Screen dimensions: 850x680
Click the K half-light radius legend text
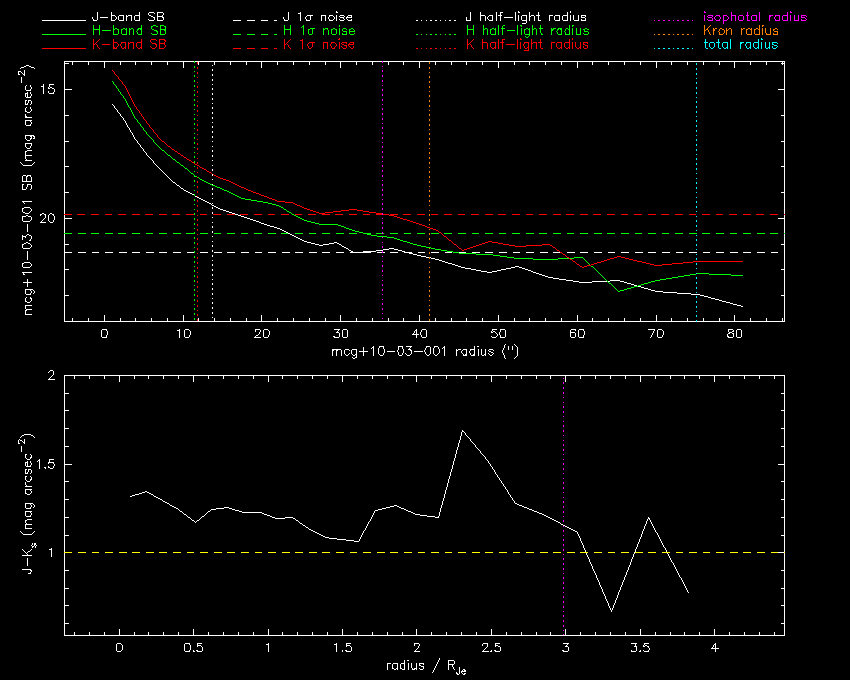point(527,44)
